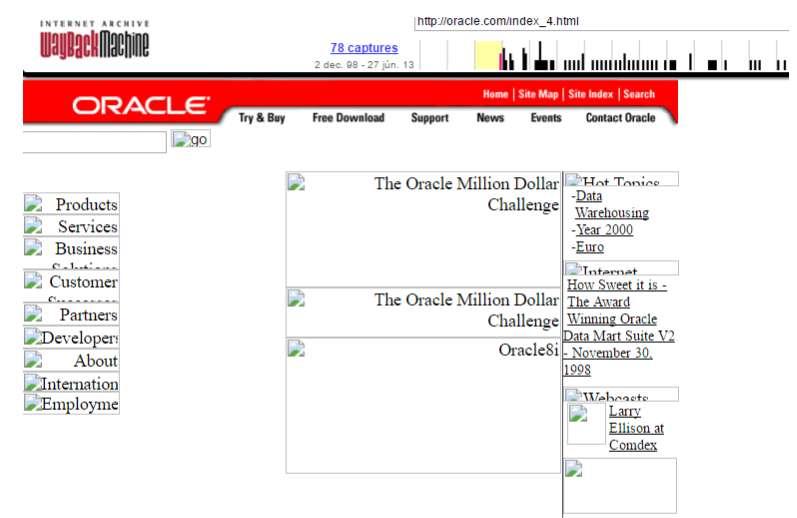Click the Webcasts header image

(x=621, y=394)
